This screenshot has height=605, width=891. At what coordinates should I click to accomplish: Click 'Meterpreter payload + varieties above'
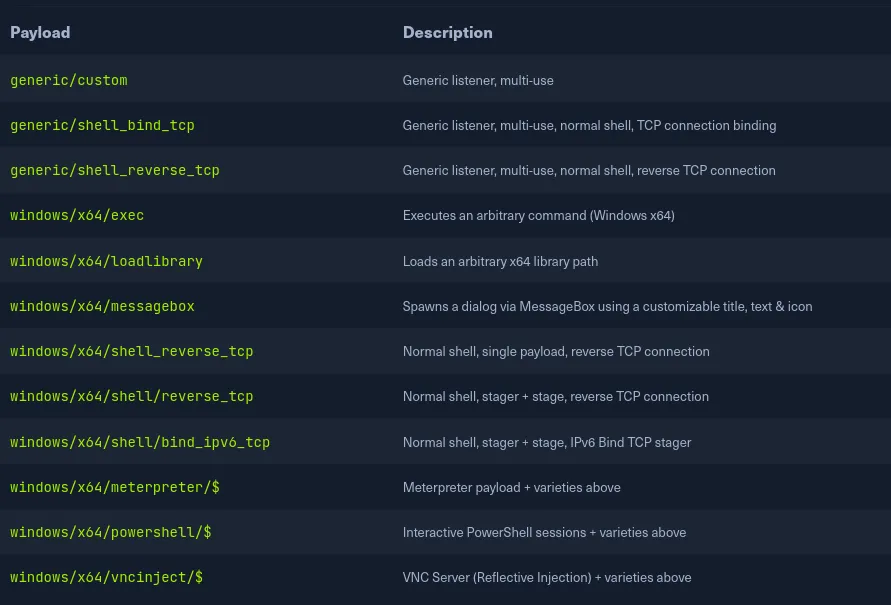(x=511, y=487)
